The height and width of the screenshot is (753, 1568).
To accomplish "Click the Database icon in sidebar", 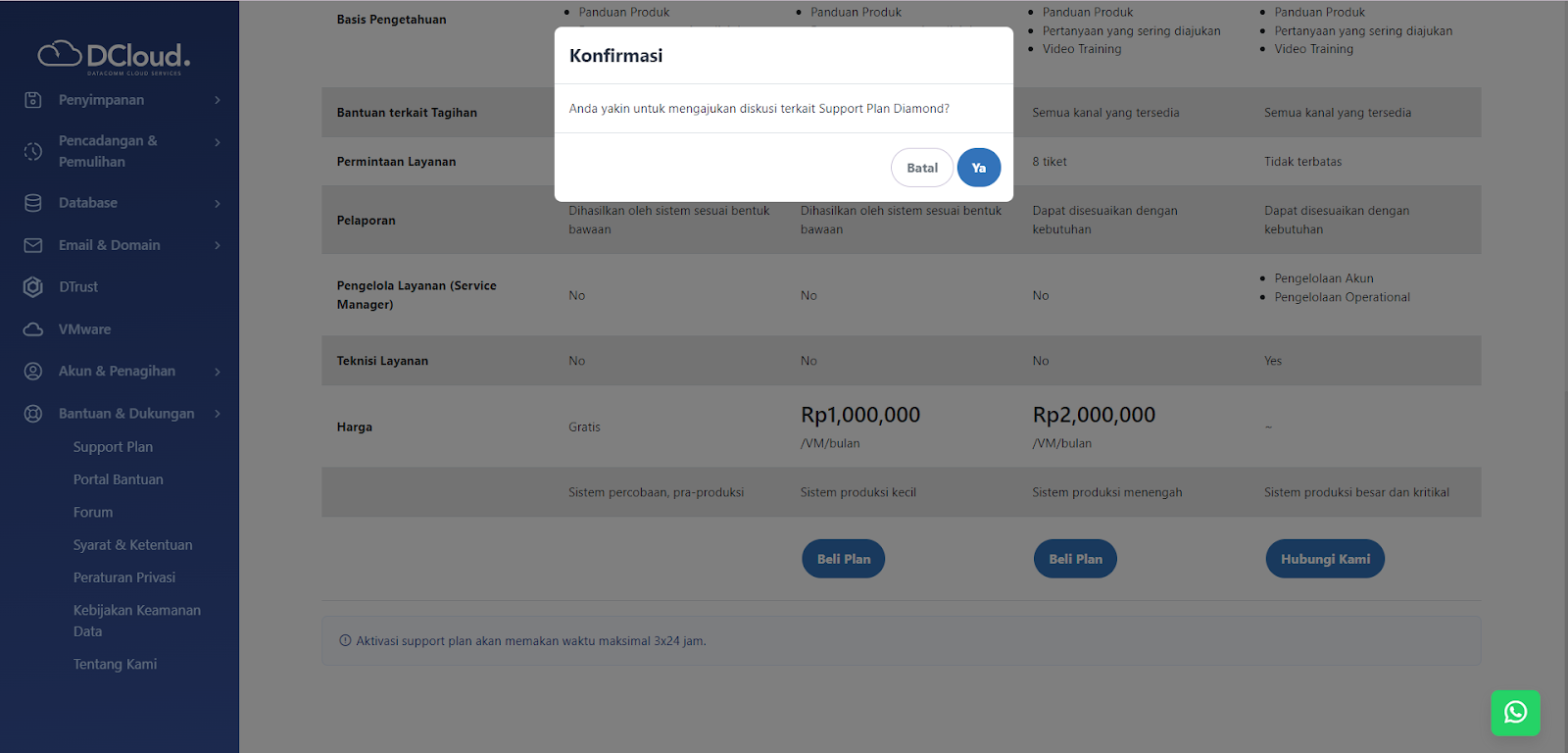I will pos(33,202).
